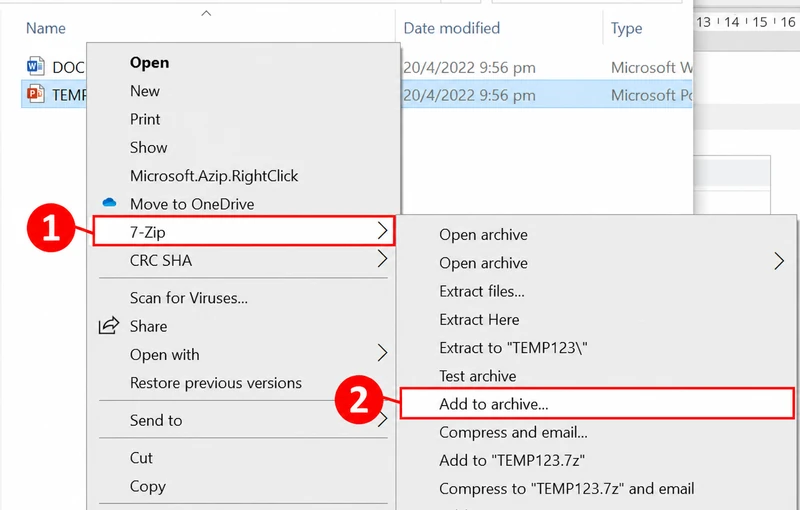The width and height of the screenshot is (800, 510).
Task: Click the Microsoft P type cell
Action: pyautogui.click(x=652, y=95)
